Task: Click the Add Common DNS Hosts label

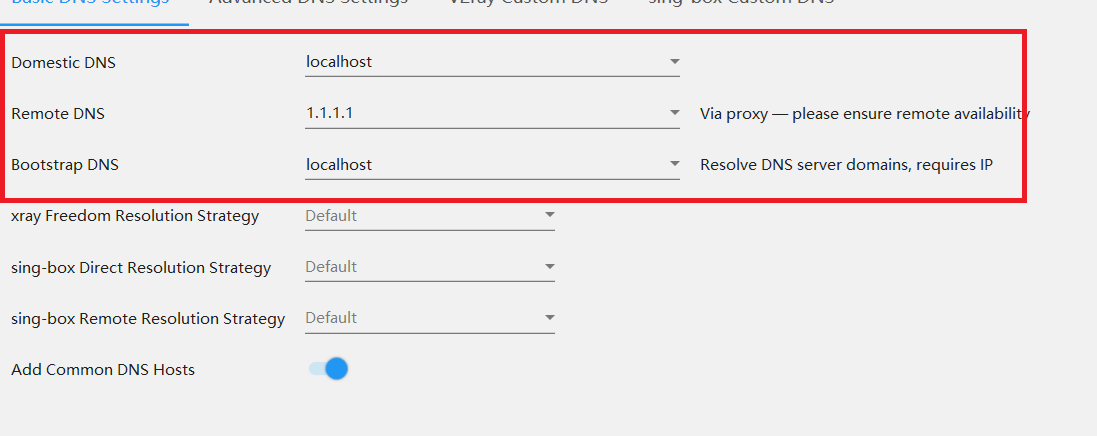Action: pos(103,370)
